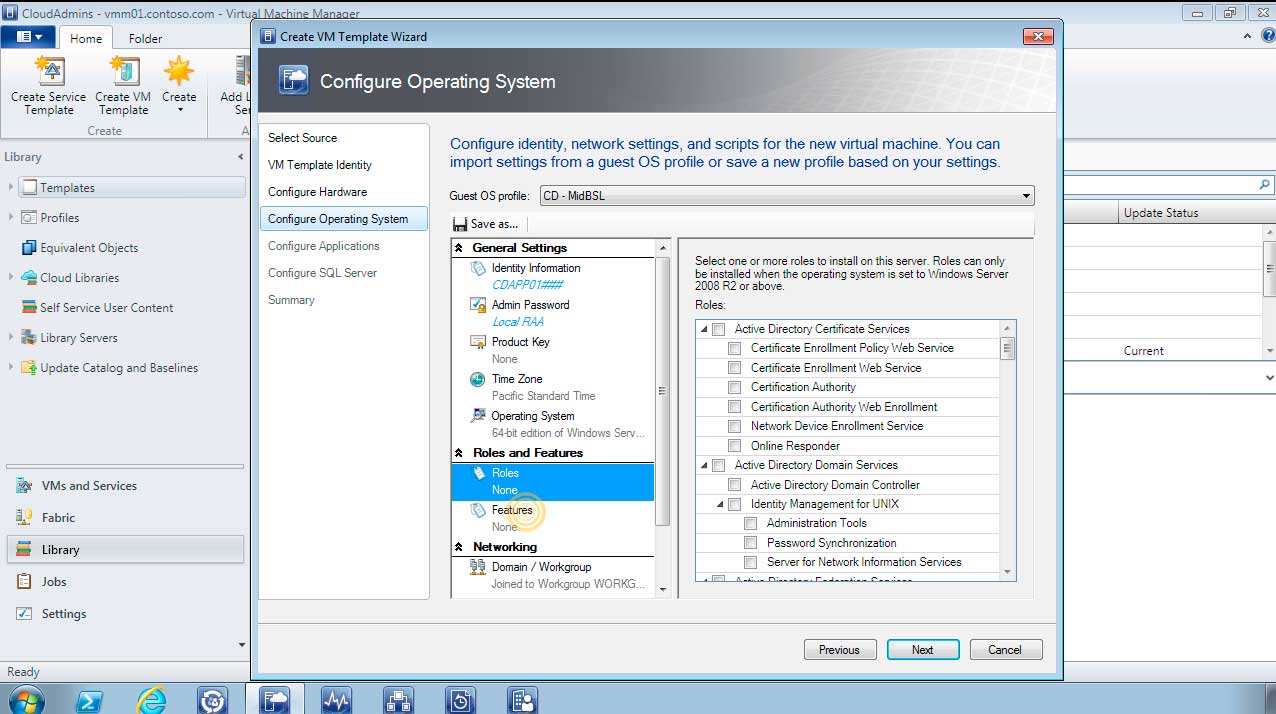
Task: Collapse the Roles and Features section
Action: [460, 453]
